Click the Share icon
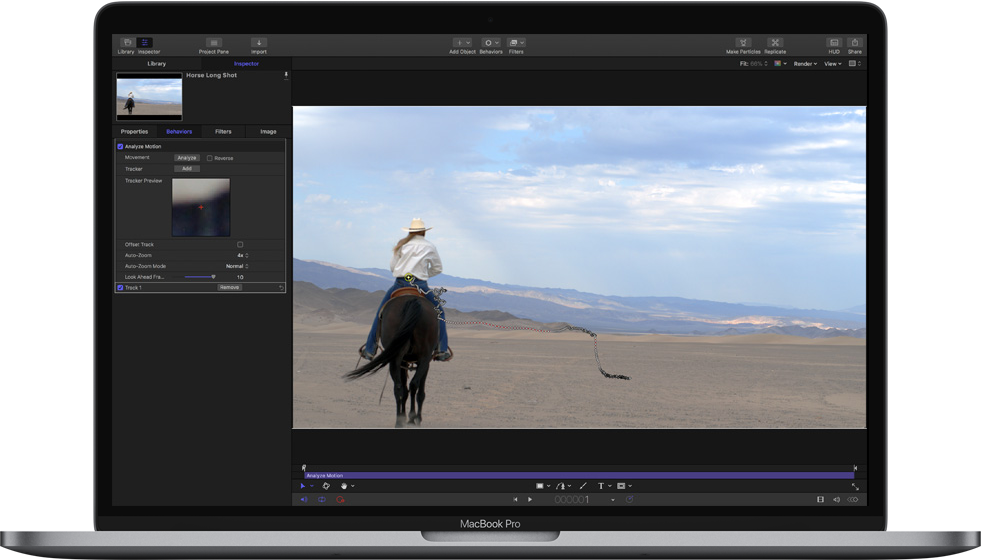The height and width of the screenshot is (560, 981). click(855, 43)
